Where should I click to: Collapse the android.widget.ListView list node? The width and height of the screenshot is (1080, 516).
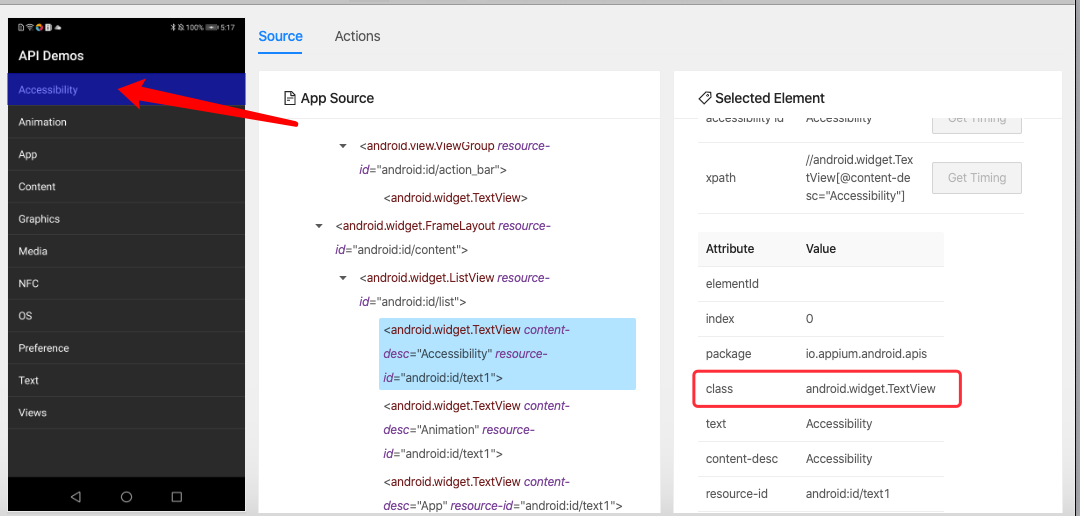(x=342, y=278)
